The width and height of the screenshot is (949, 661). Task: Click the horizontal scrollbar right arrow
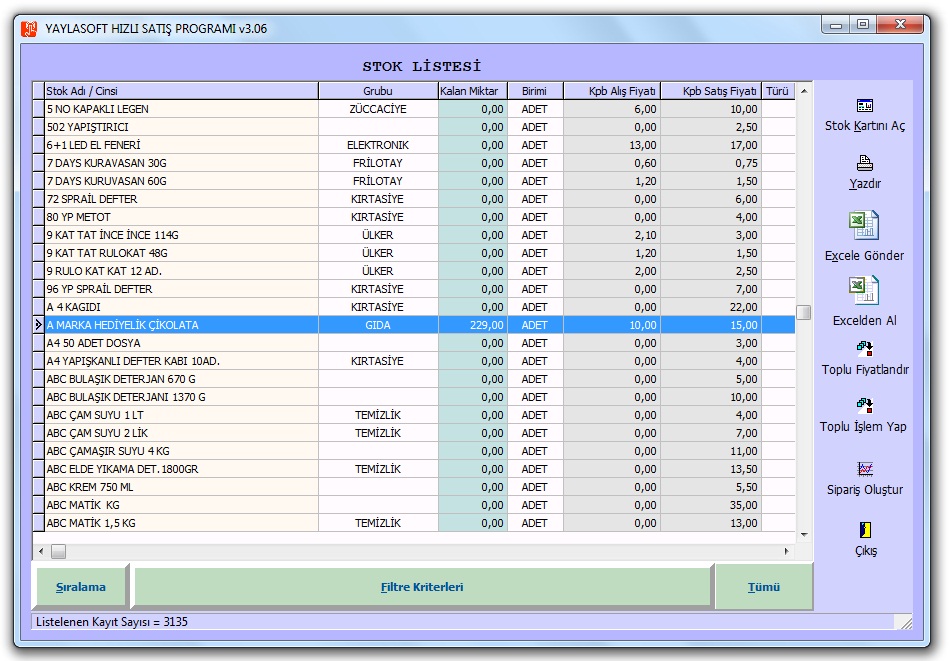coord(787,551)
